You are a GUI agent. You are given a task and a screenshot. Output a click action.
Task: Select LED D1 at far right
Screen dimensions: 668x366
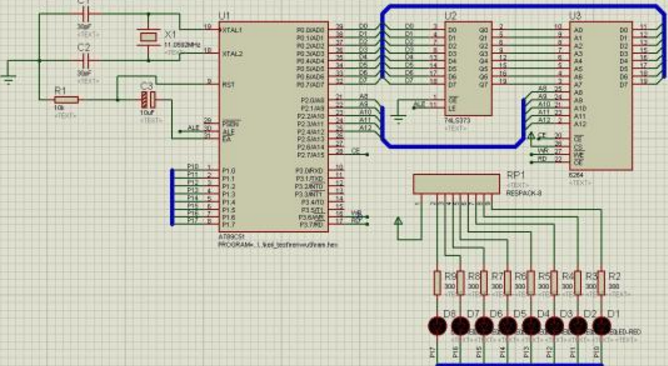click(x=602, y=326)
